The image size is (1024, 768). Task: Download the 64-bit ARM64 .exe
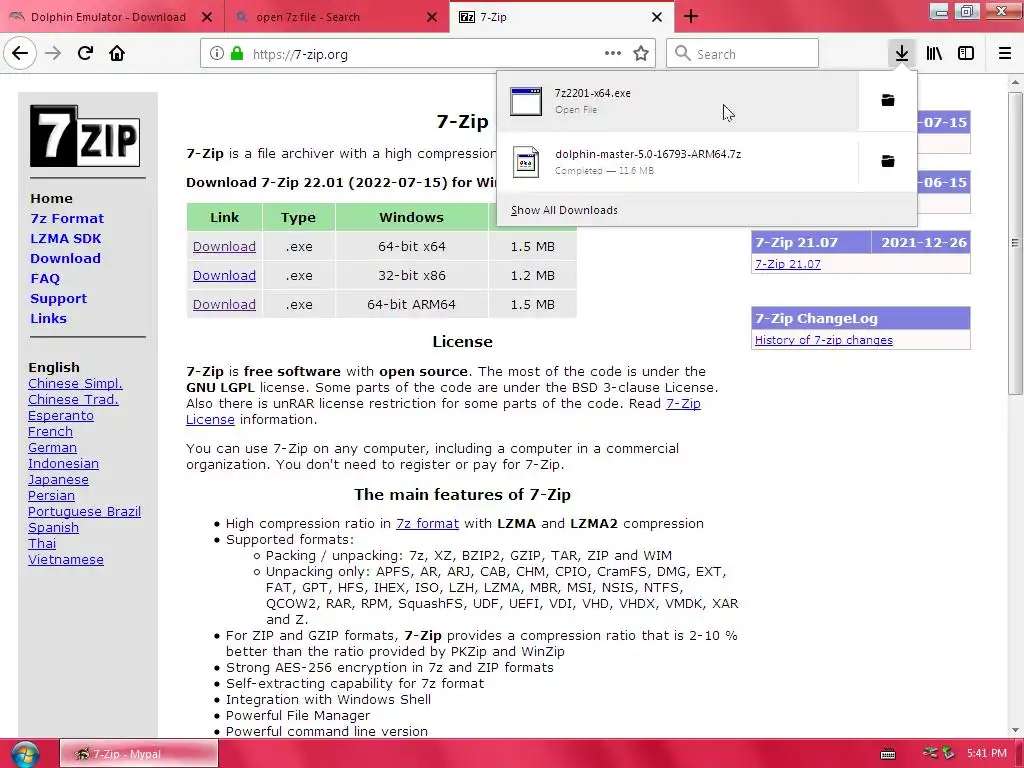(224, 304)
